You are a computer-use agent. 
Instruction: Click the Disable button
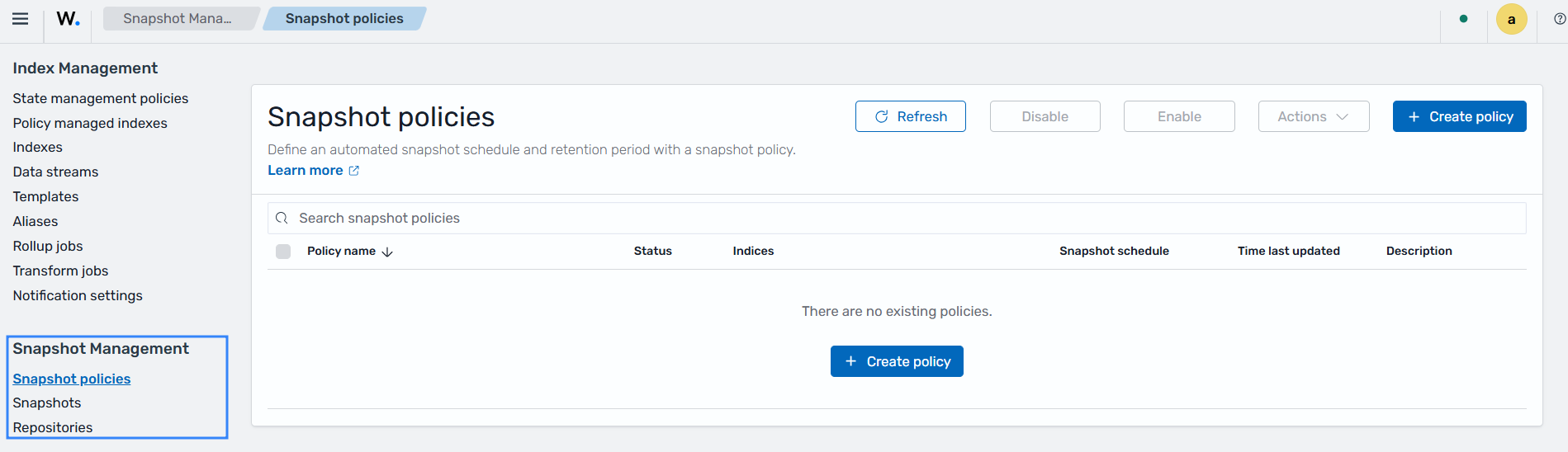[x=1045, y=116]
